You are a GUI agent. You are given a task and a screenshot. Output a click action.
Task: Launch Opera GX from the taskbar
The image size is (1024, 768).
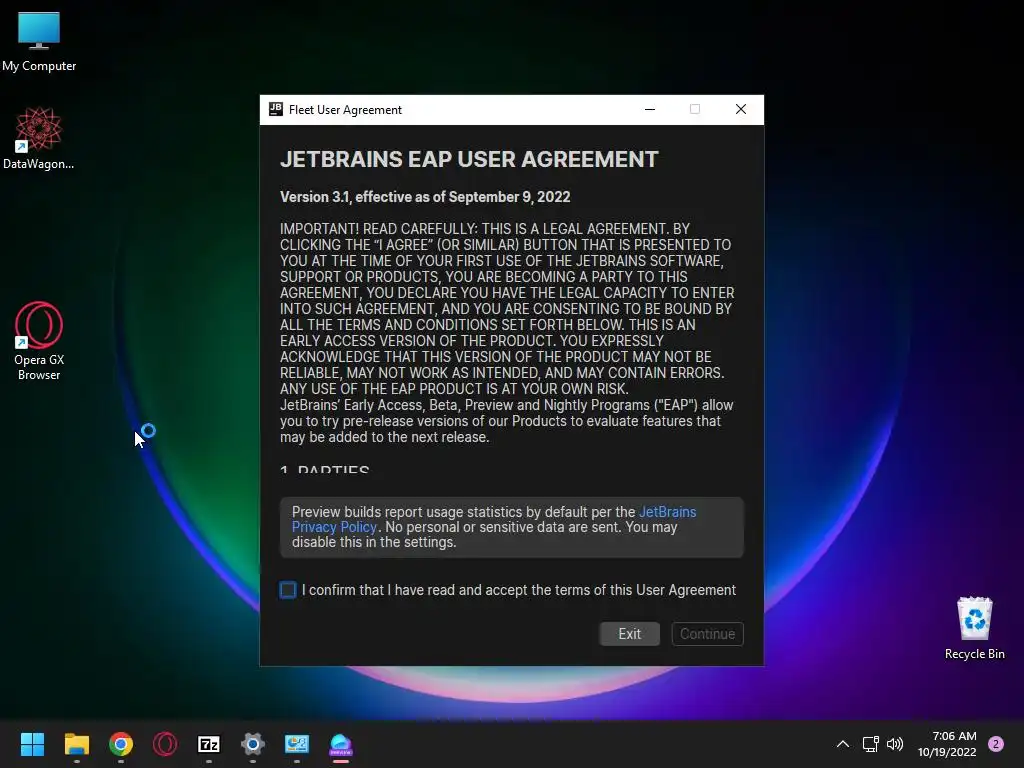[x=165, y=744]
